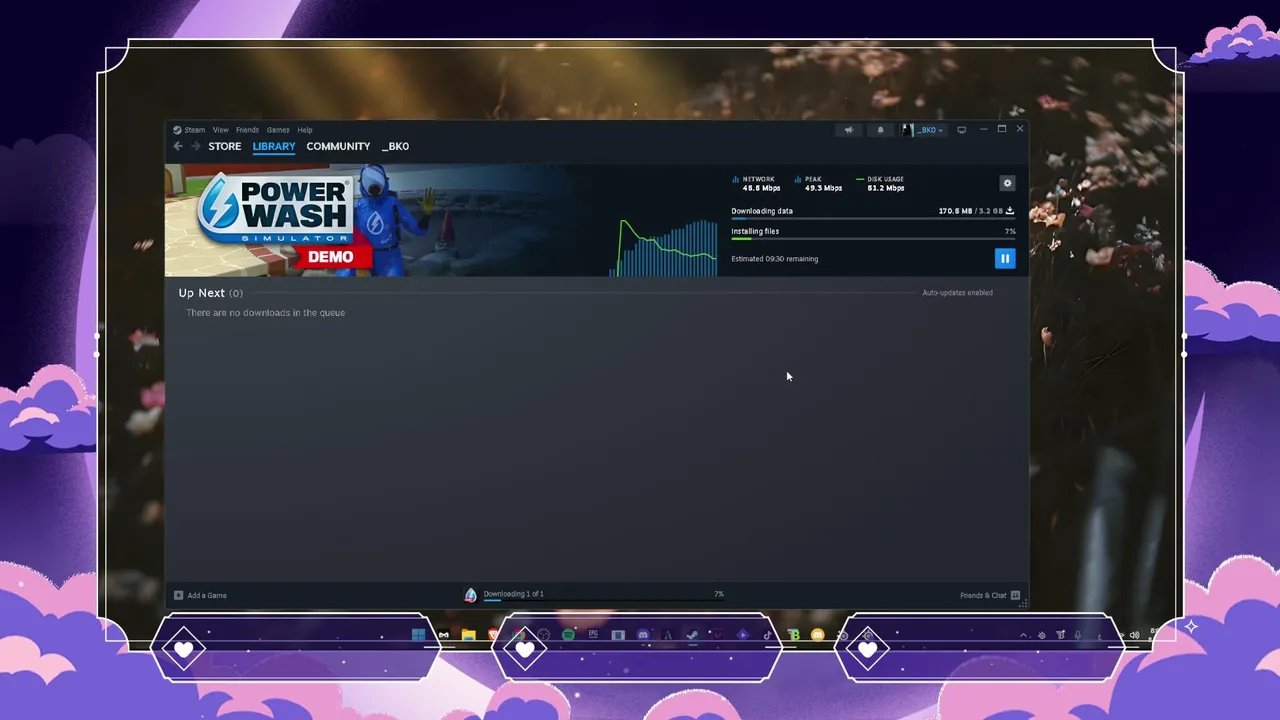
Task: Click the '170.6 MB / 3.2 GB' value
Action: (x=970, y=211)
